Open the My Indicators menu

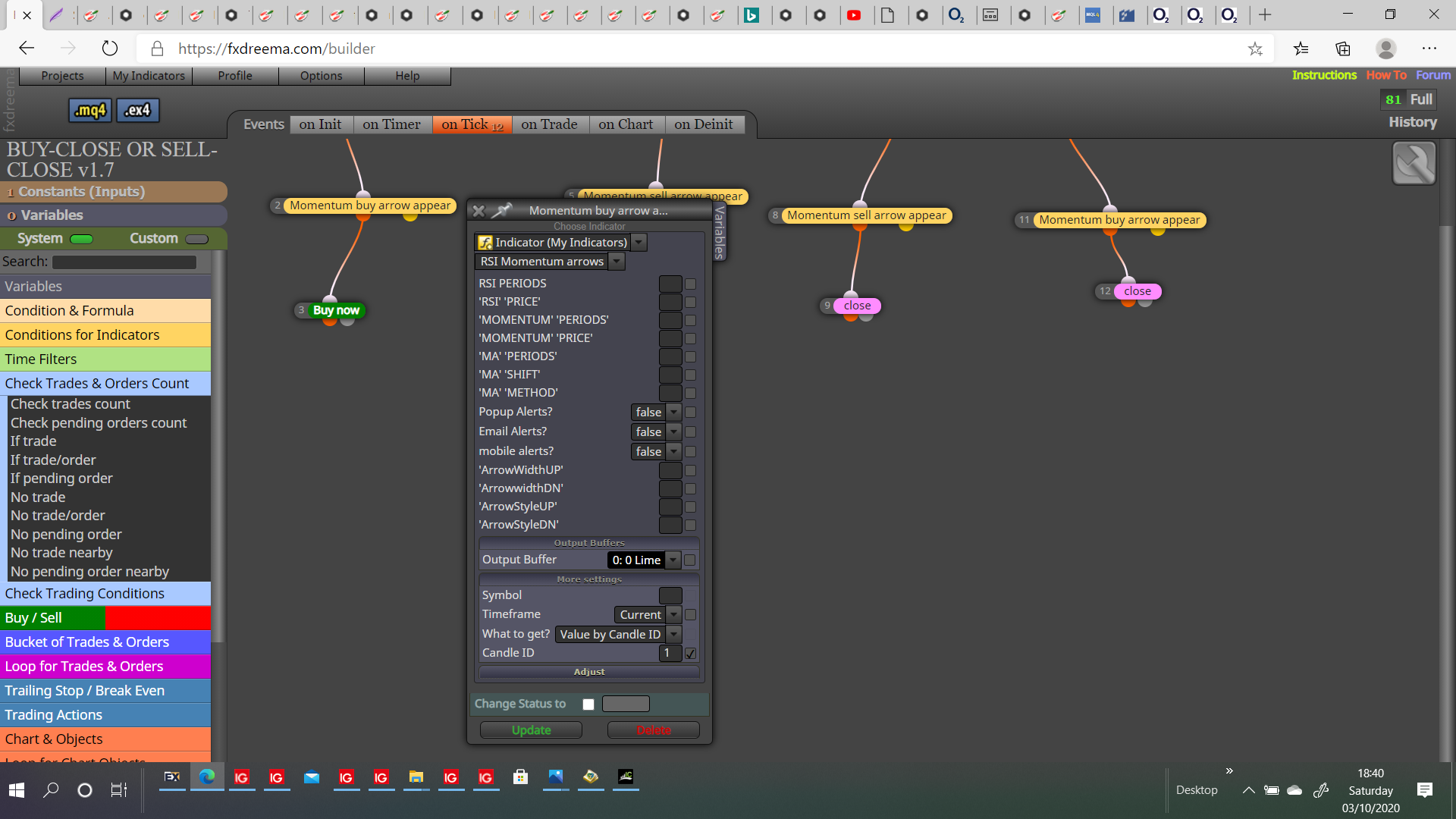click(149, 76)
